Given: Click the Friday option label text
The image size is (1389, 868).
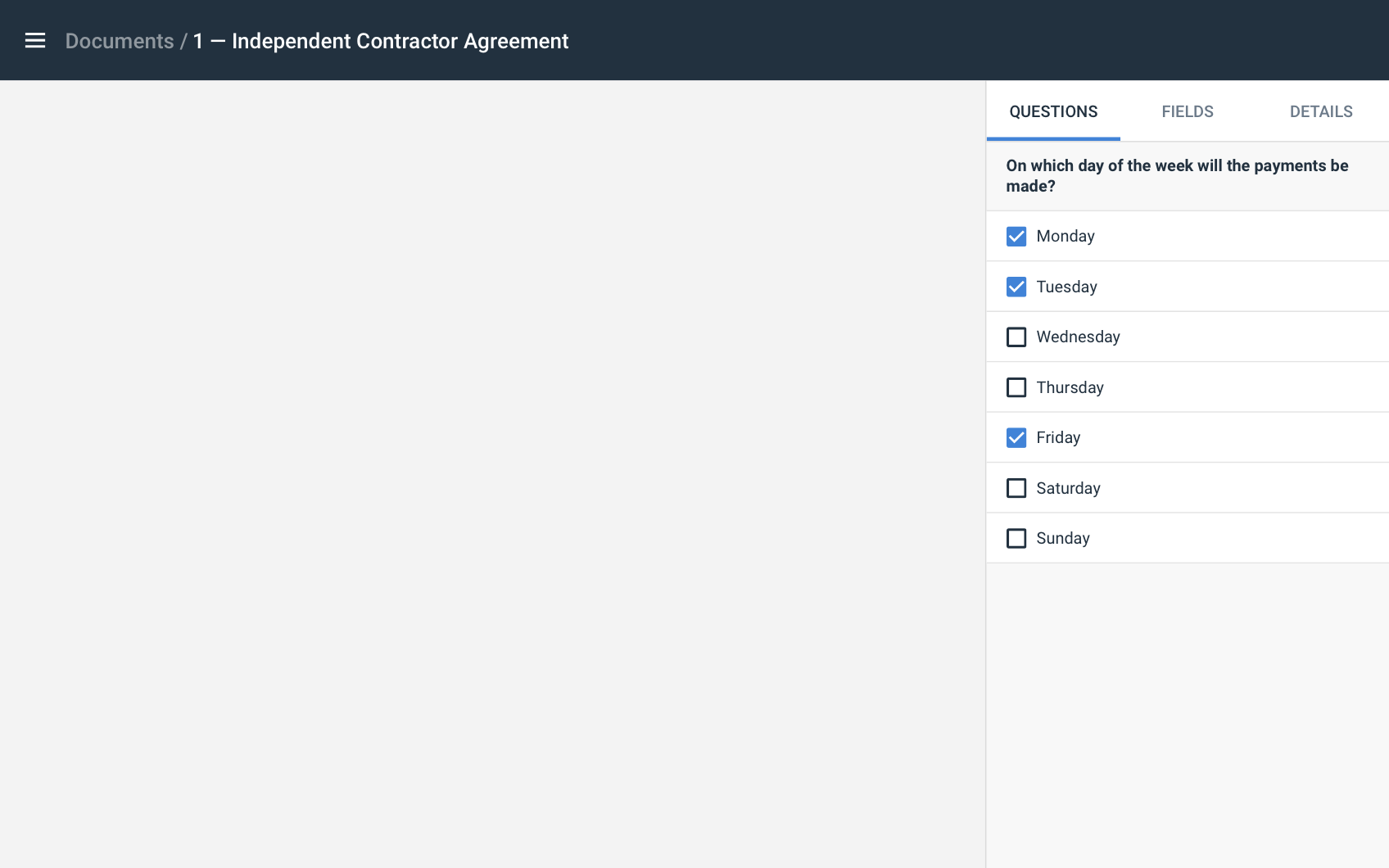Looking at the screenshot, I should [x=1058, y=438].
